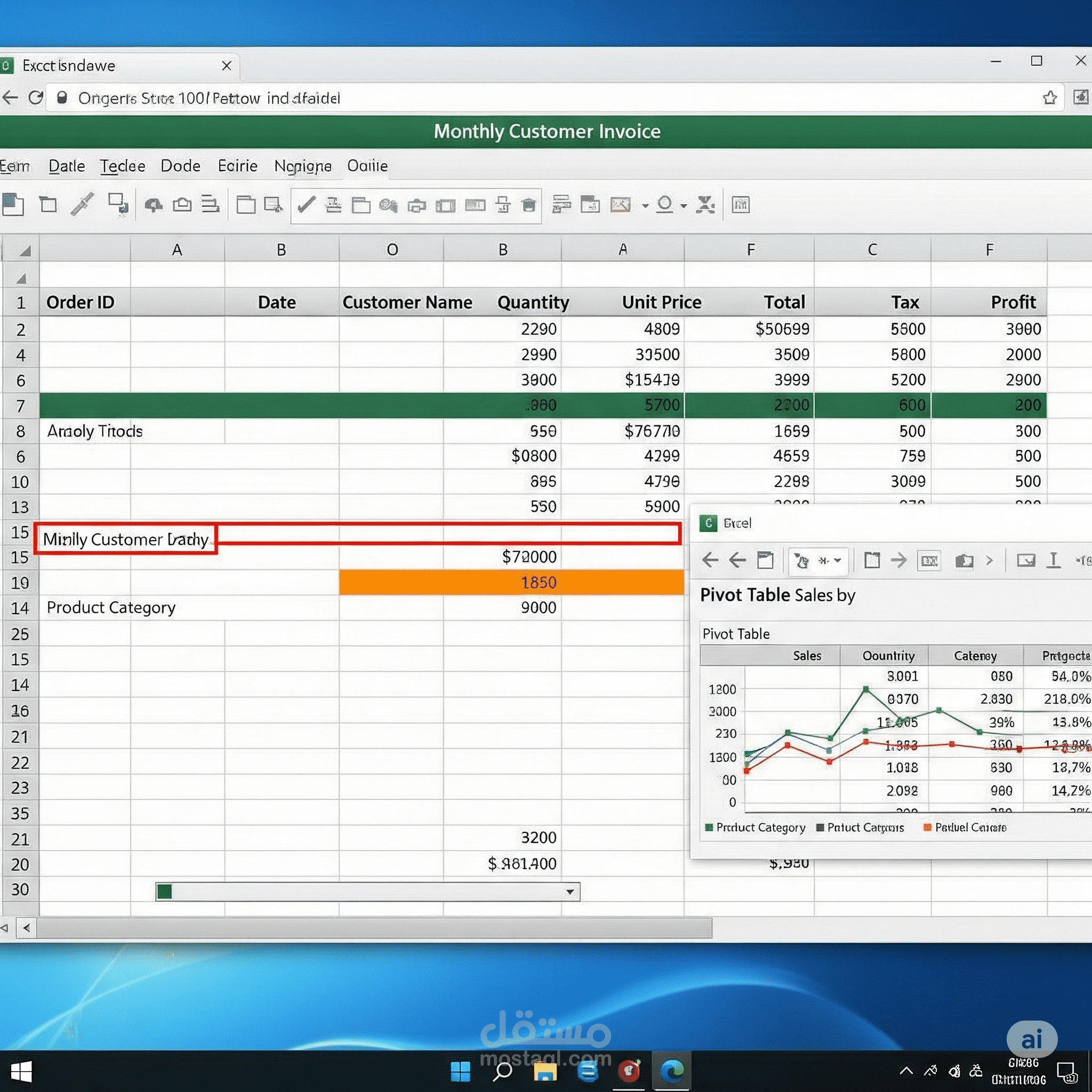This screenshot has width=1092, height=1092.
Task: Open the Ecirie menu
Action: [x=237, y=166]
